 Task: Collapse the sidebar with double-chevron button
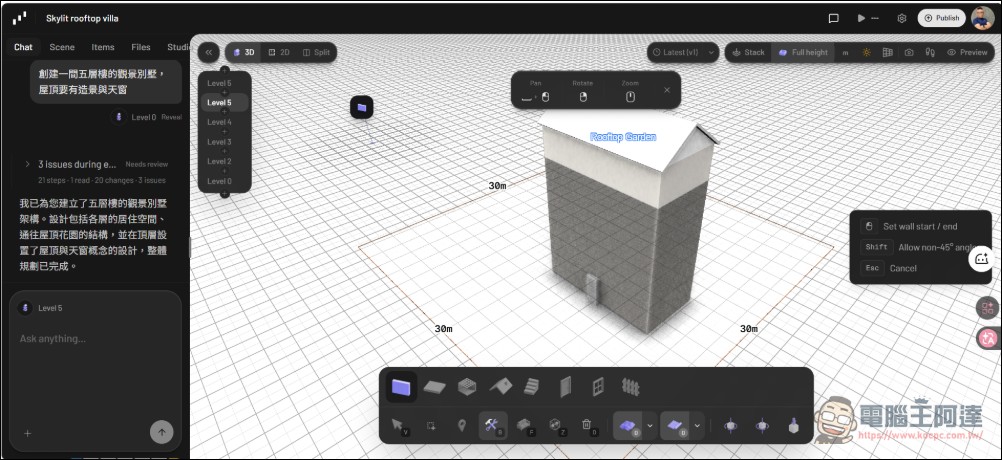tap(208, 52)
